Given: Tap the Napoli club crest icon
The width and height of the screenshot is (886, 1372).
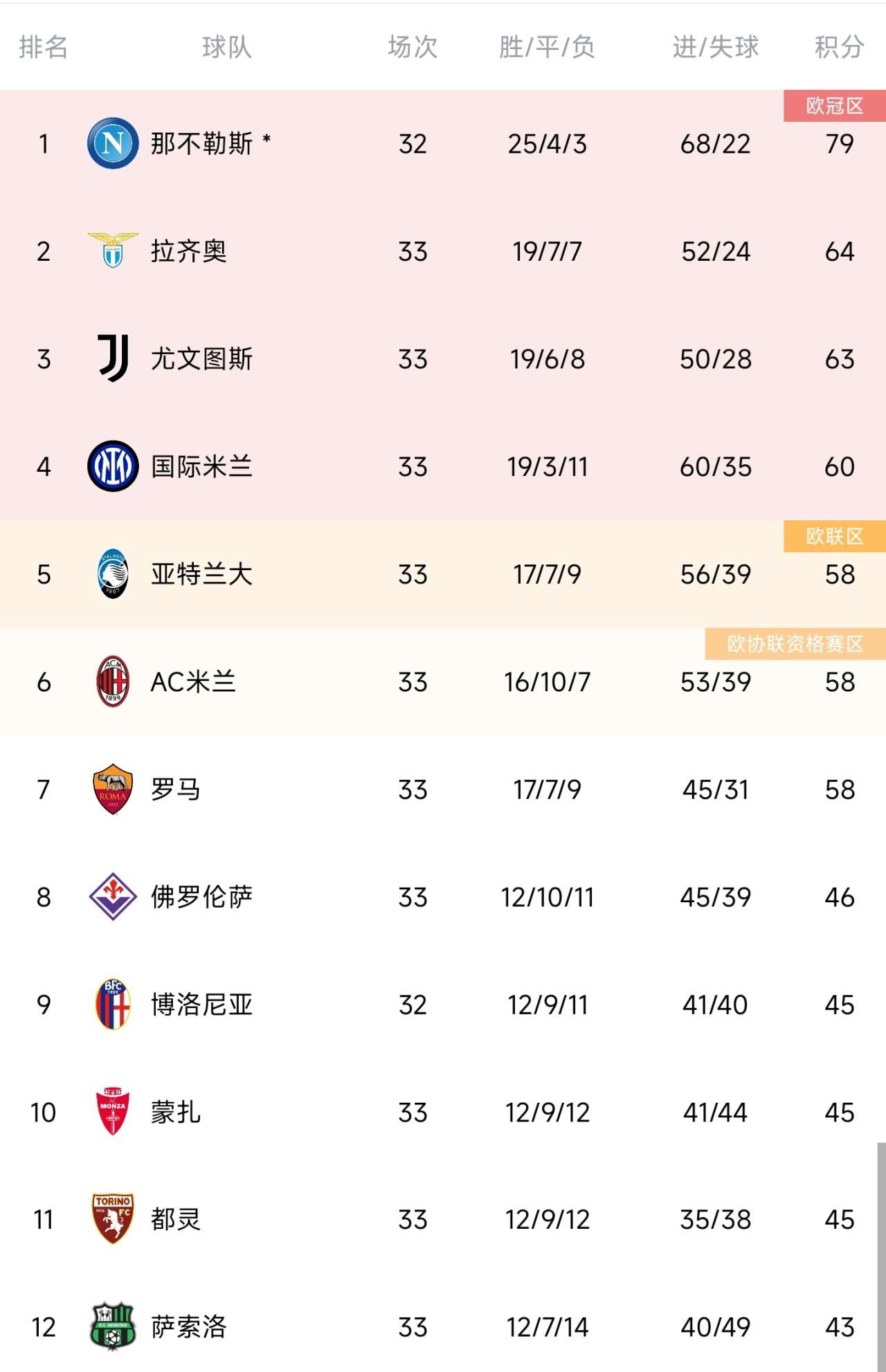Looking at the screenshot, I should (x=113, y=143).
